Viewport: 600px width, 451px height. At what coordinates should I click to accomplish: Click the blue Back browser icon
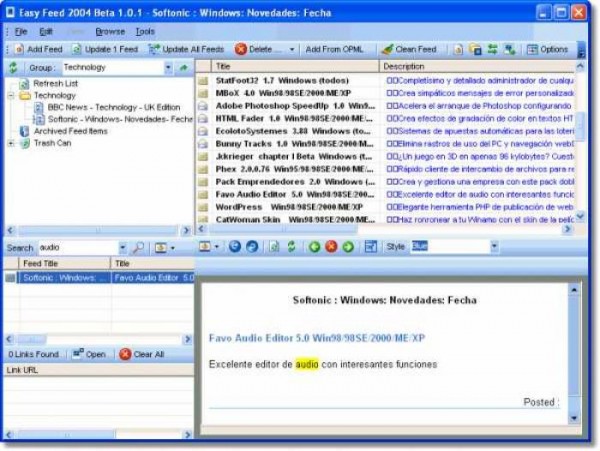tap(235, 247)
